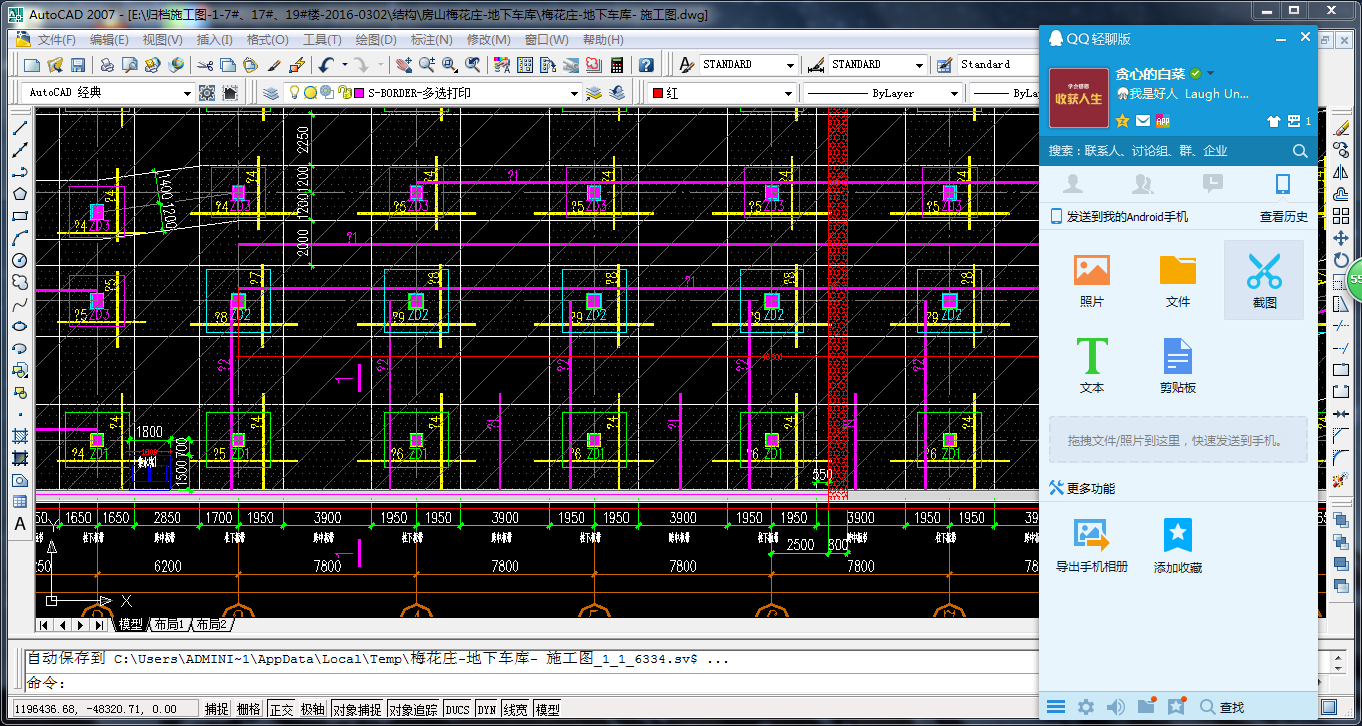This screenshot has height=726, width=1362.
Task: Click 文本 send text button in QQ
Action: click(1092, 365)
